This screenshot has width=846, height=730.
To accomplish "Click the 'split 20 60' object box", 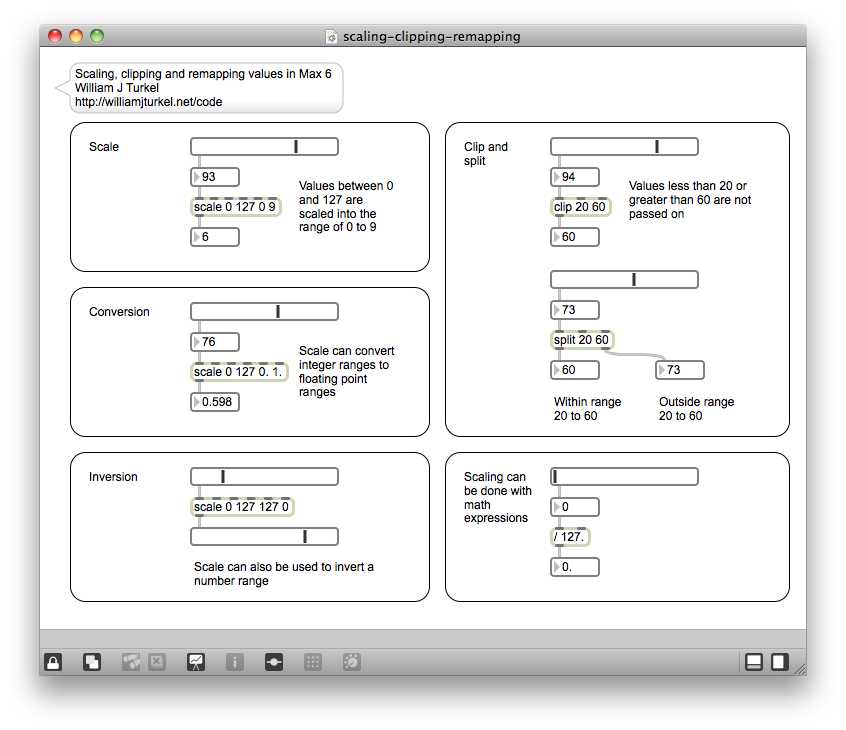I will pyautogui.click(x=581, y=340).
